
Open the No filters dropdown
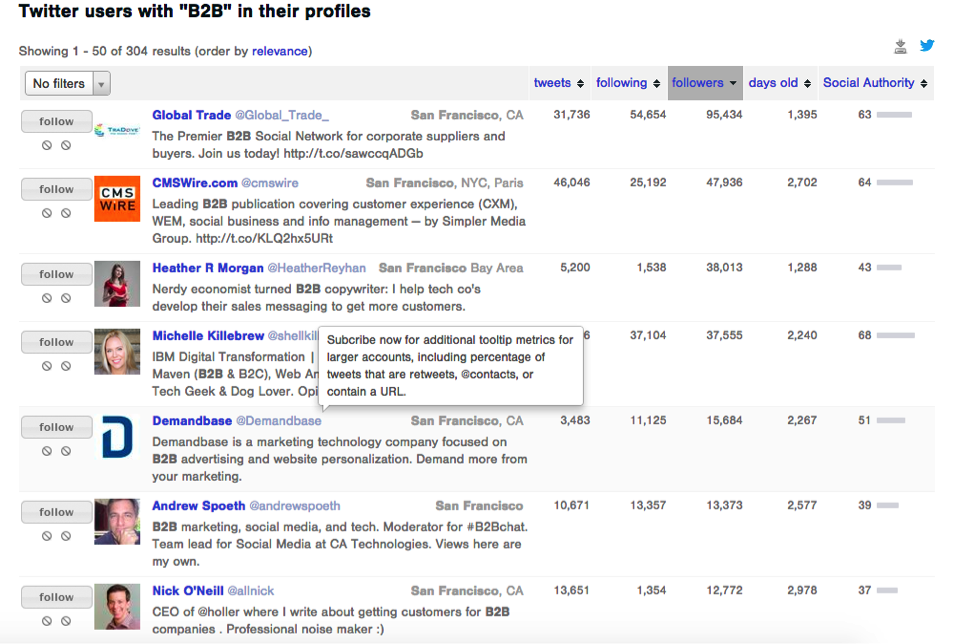(x=68, y=83)
